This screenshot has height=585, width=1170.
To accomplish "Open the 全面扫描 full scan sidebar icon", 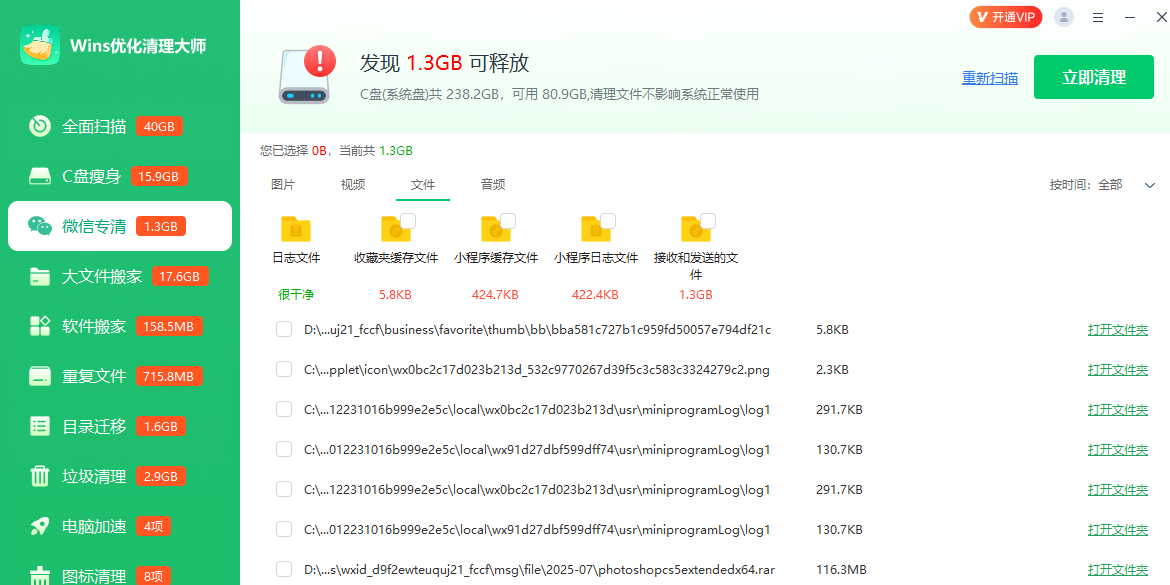I will tap(40, 126).
